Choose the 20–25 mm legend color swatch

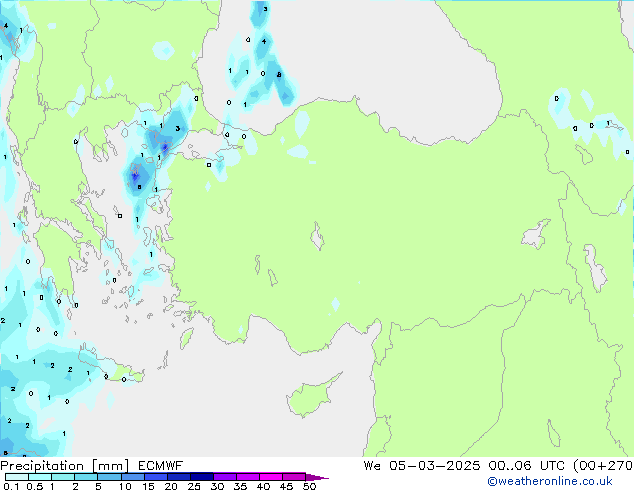[x=179, y=477]
